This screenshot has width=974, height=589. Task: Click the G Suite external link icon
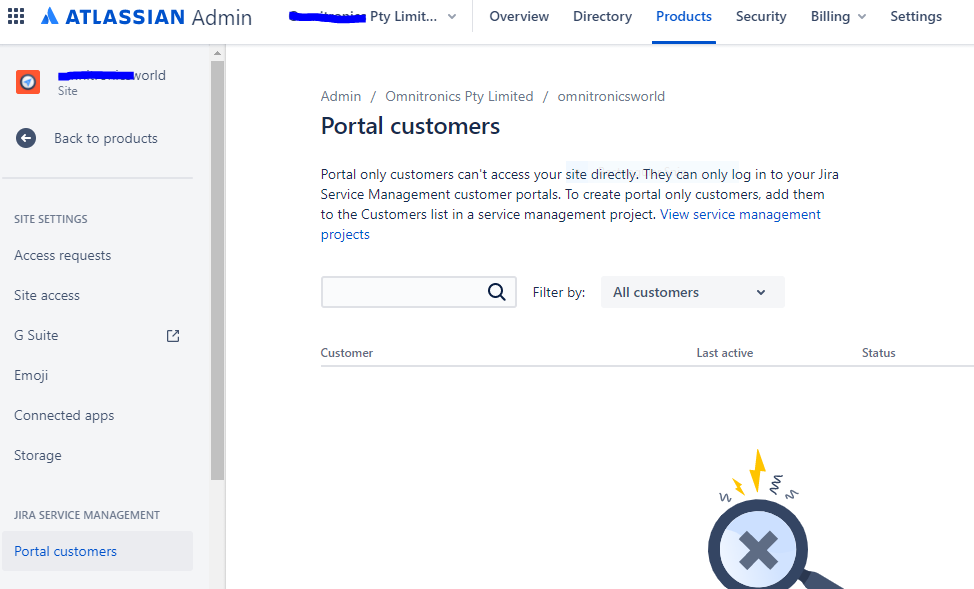173,336
